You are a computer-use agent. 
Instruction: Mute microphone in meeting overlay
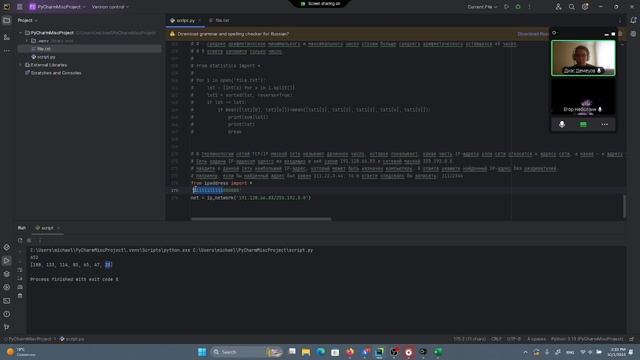coord(562,124)
